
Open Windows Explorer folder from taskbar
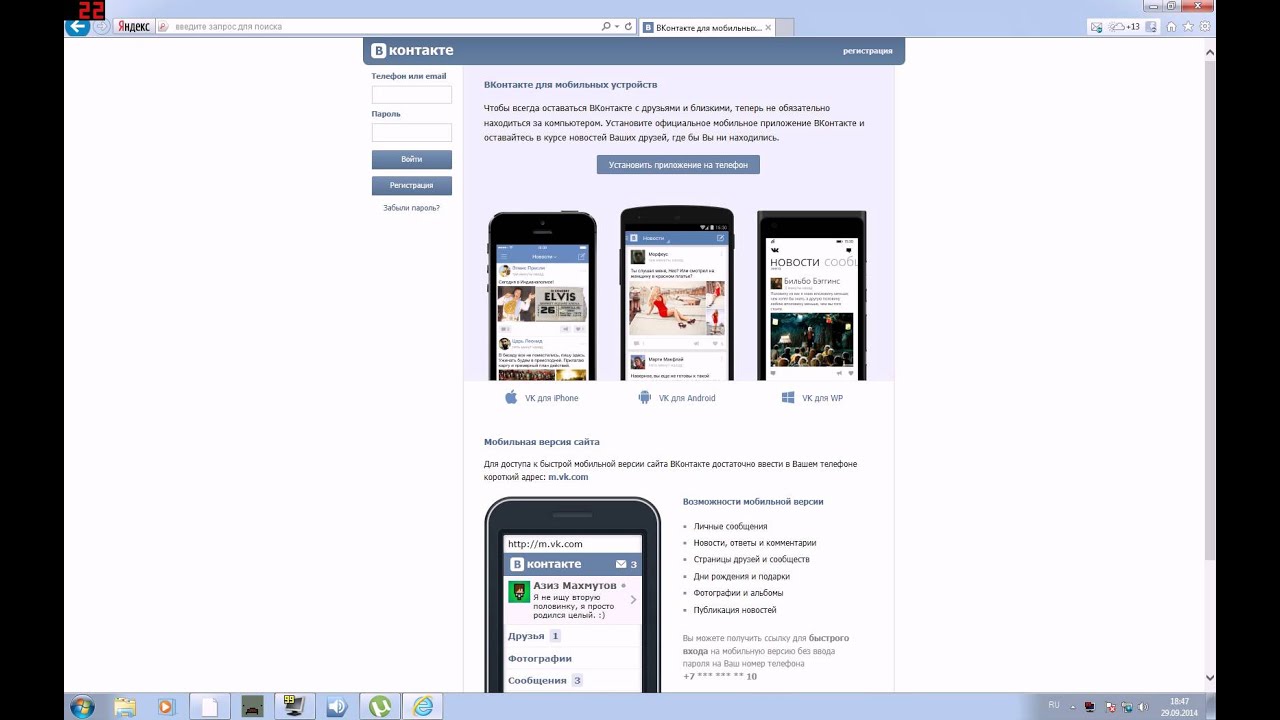coord(125,707)
